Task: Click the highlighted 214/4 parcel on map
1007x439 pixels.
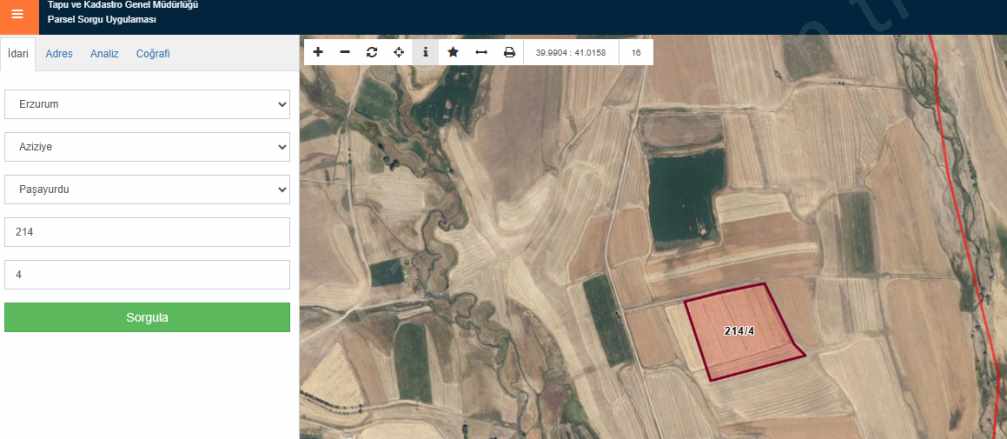Action: point(740,332)
